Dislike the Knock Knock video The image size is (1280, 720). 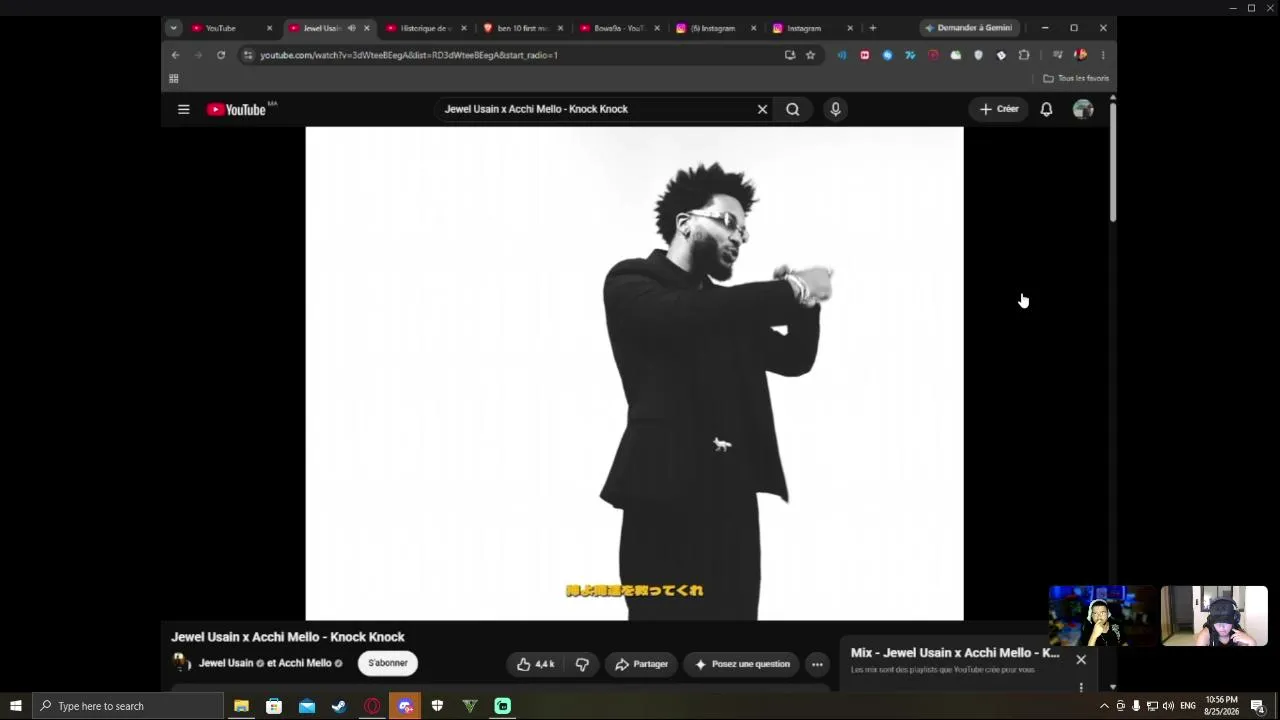[582, 664]
